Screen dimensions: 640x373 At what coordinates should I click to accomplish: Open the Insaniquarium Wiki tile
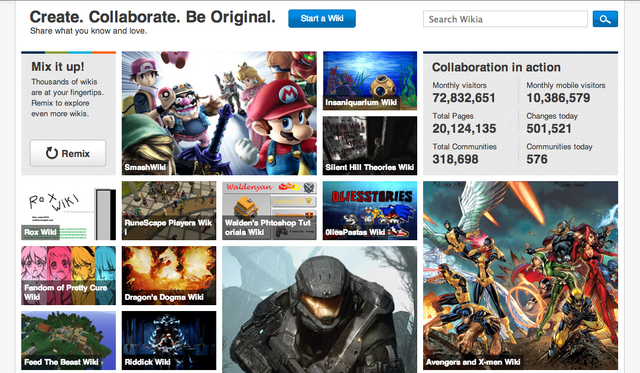click(370, 80)
